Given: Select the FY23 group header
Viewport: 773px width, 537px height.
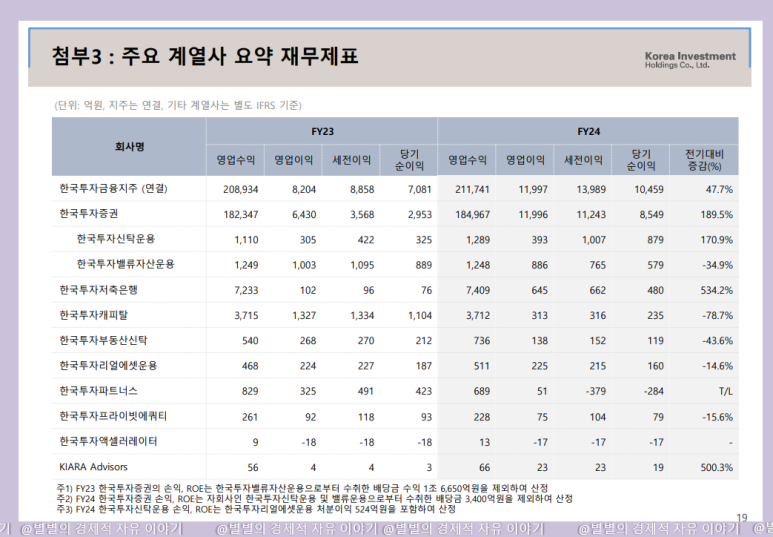Looking at the screenshot, I should pos(322,131).
